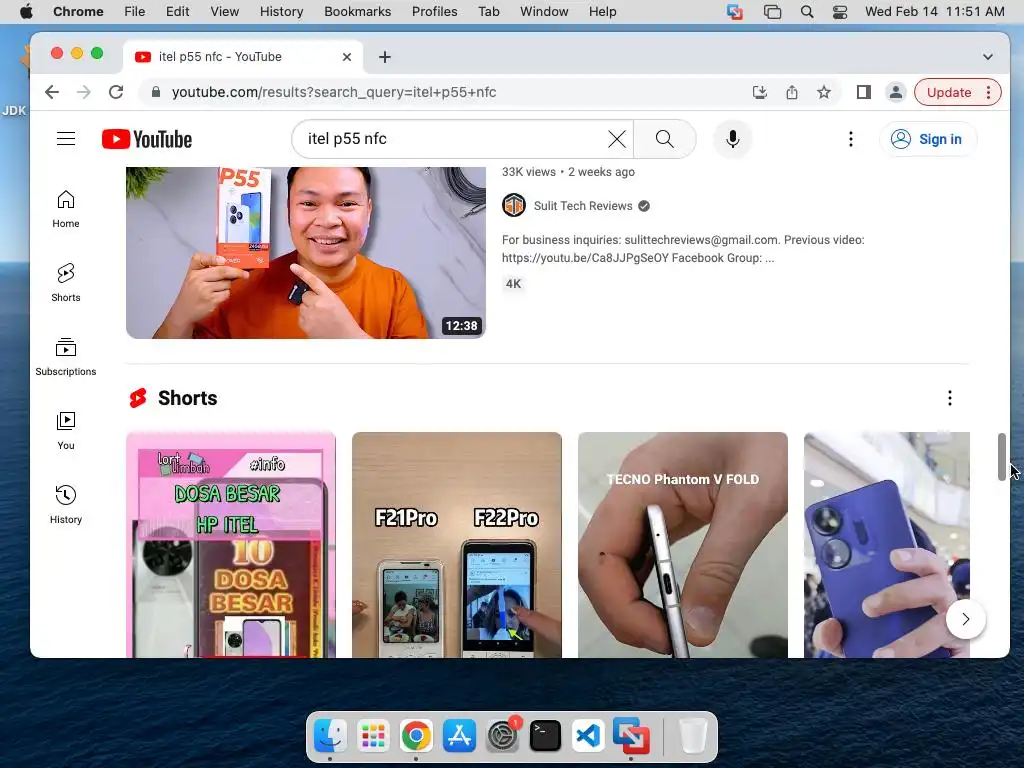Click the page vertical scrollbar thumb

click(x=1002, y=456)
